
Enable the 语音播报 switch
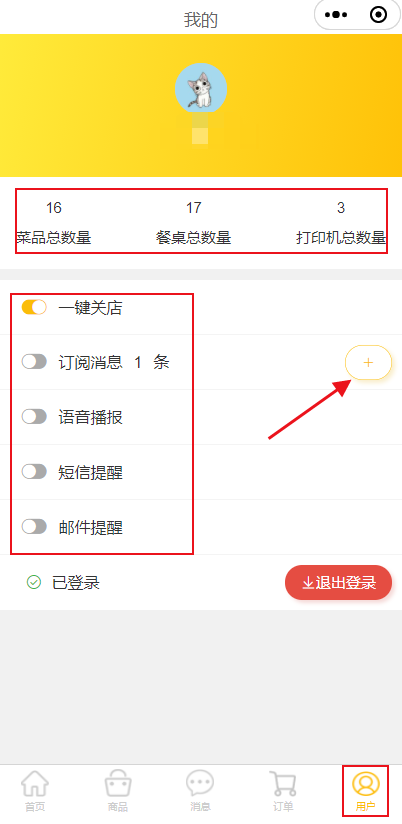coord(34,417)
